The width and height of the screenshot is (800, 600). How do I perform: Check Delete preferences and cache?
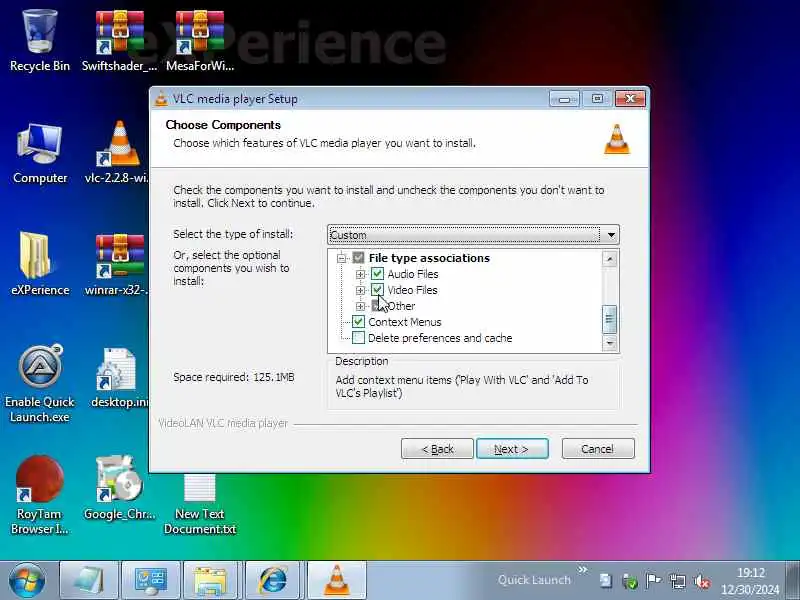click(x=358, y=338)
